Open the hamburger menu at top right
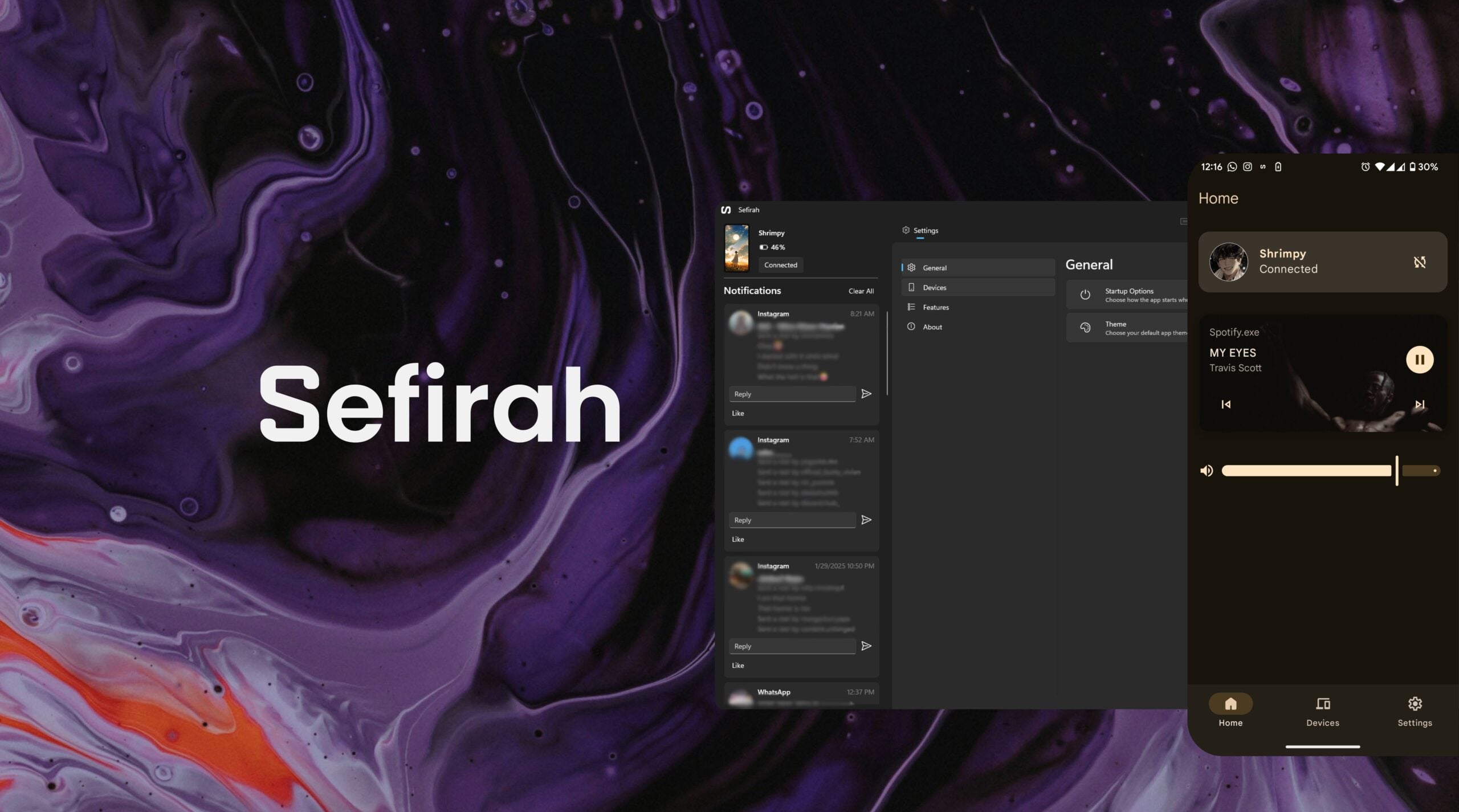Viewport: 1459px width, 812px height. click(x=1184, y=221)
